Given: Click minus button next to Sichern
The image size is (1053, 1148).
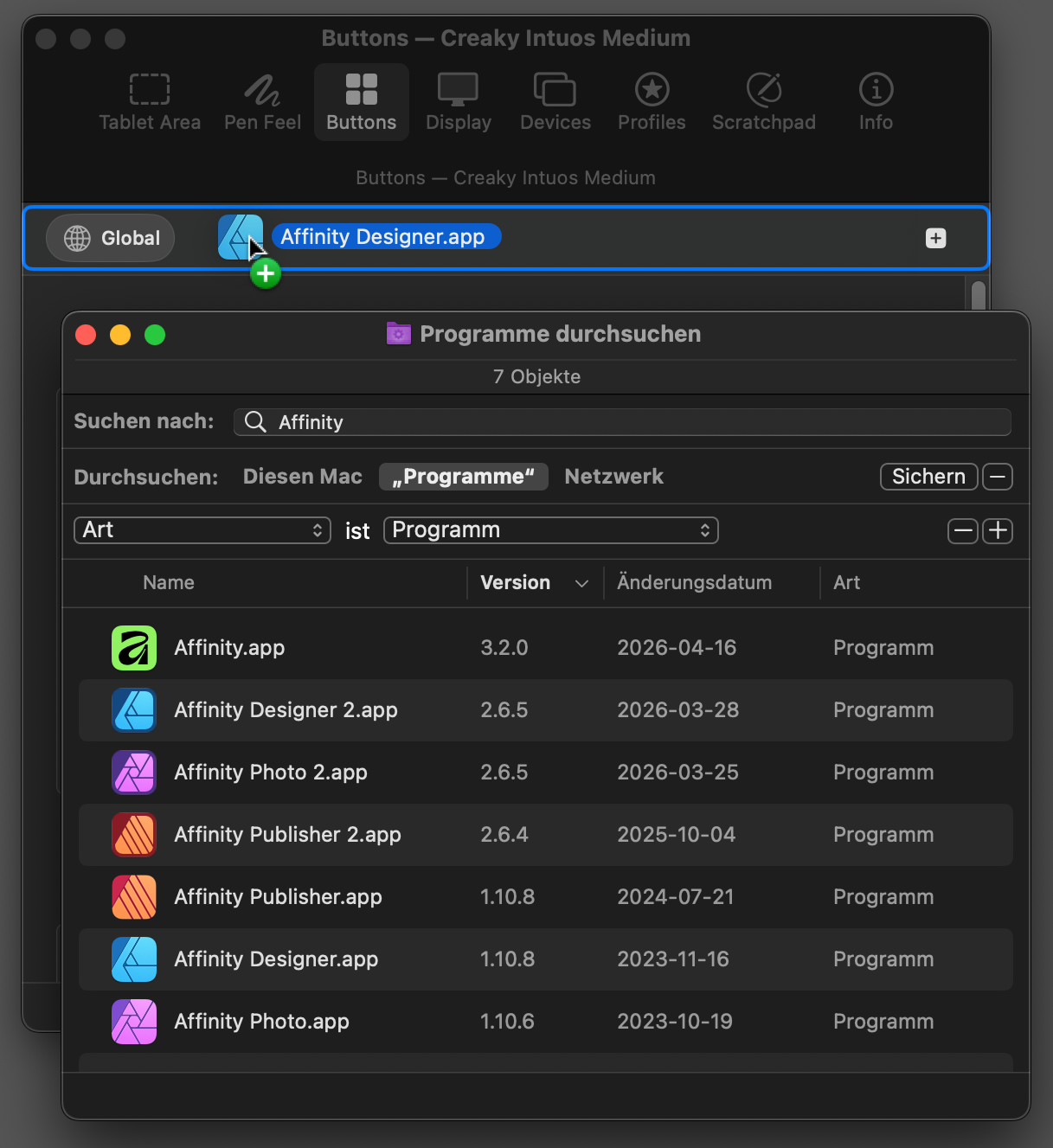Looking at the screenshot, I should 998,477.
